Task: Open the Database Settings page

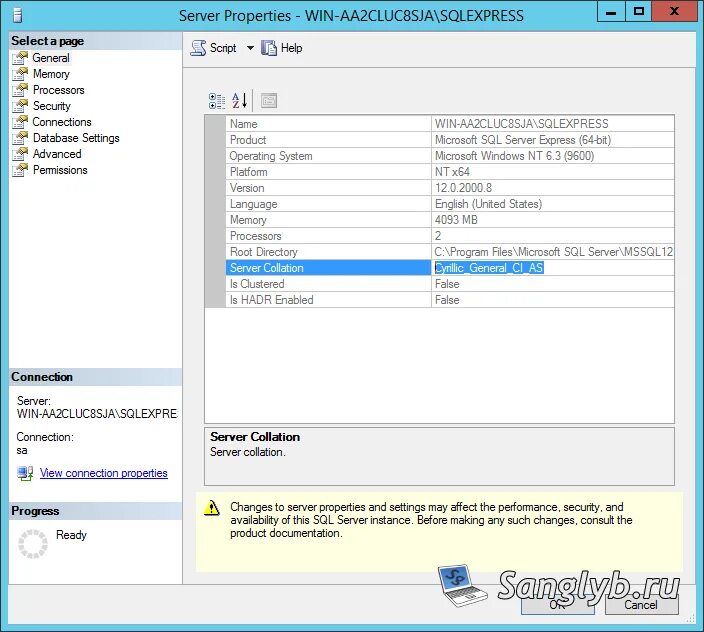Action: (76, 138)
